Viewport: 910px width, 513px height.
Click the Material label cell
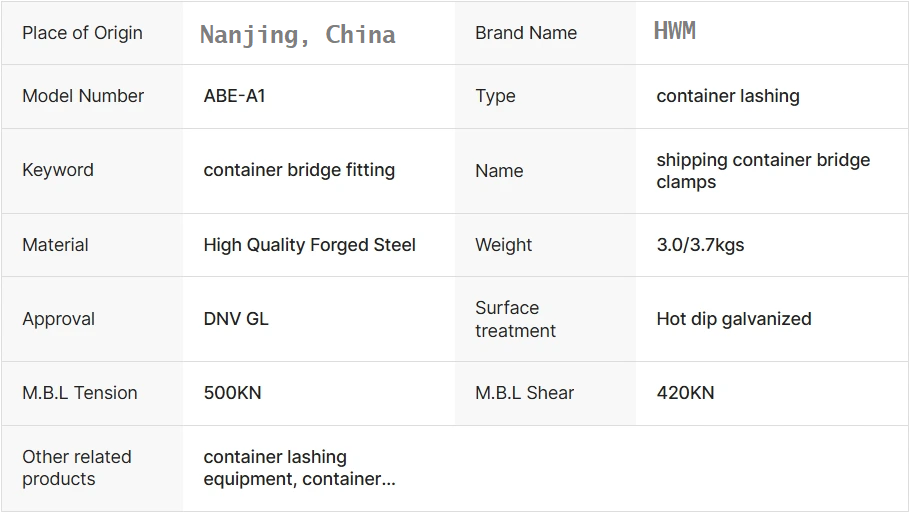(55, 245)
